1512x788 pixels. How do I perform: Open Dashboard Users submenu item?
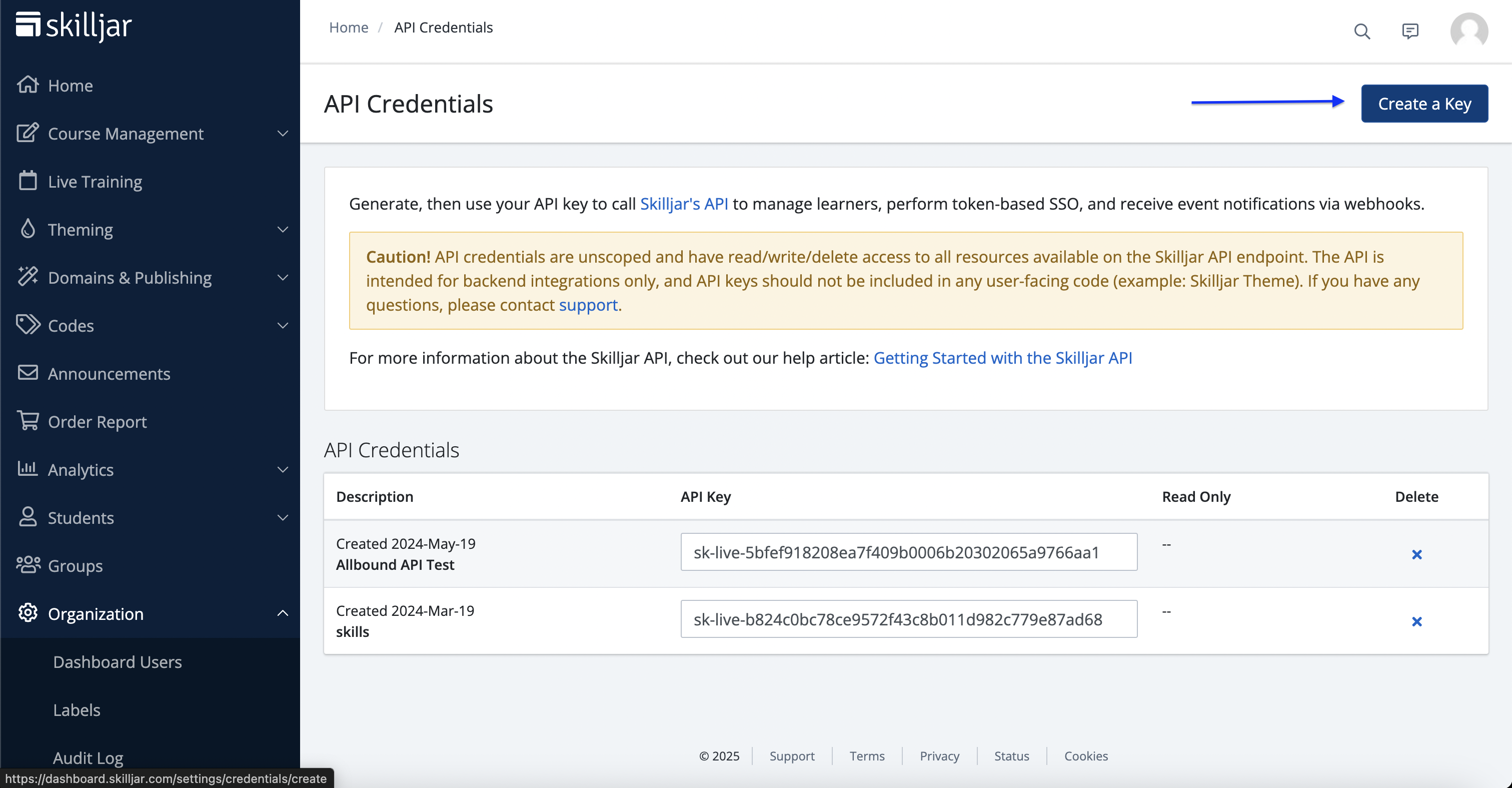point(118,662)
